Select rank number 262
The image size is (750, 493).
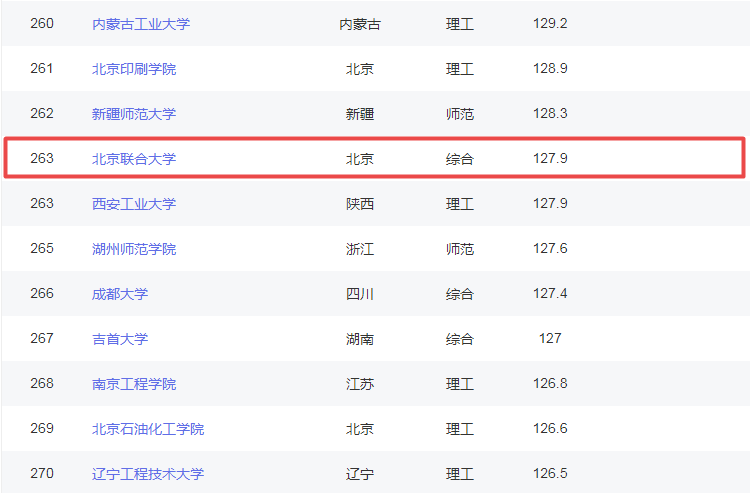point(42,113)
